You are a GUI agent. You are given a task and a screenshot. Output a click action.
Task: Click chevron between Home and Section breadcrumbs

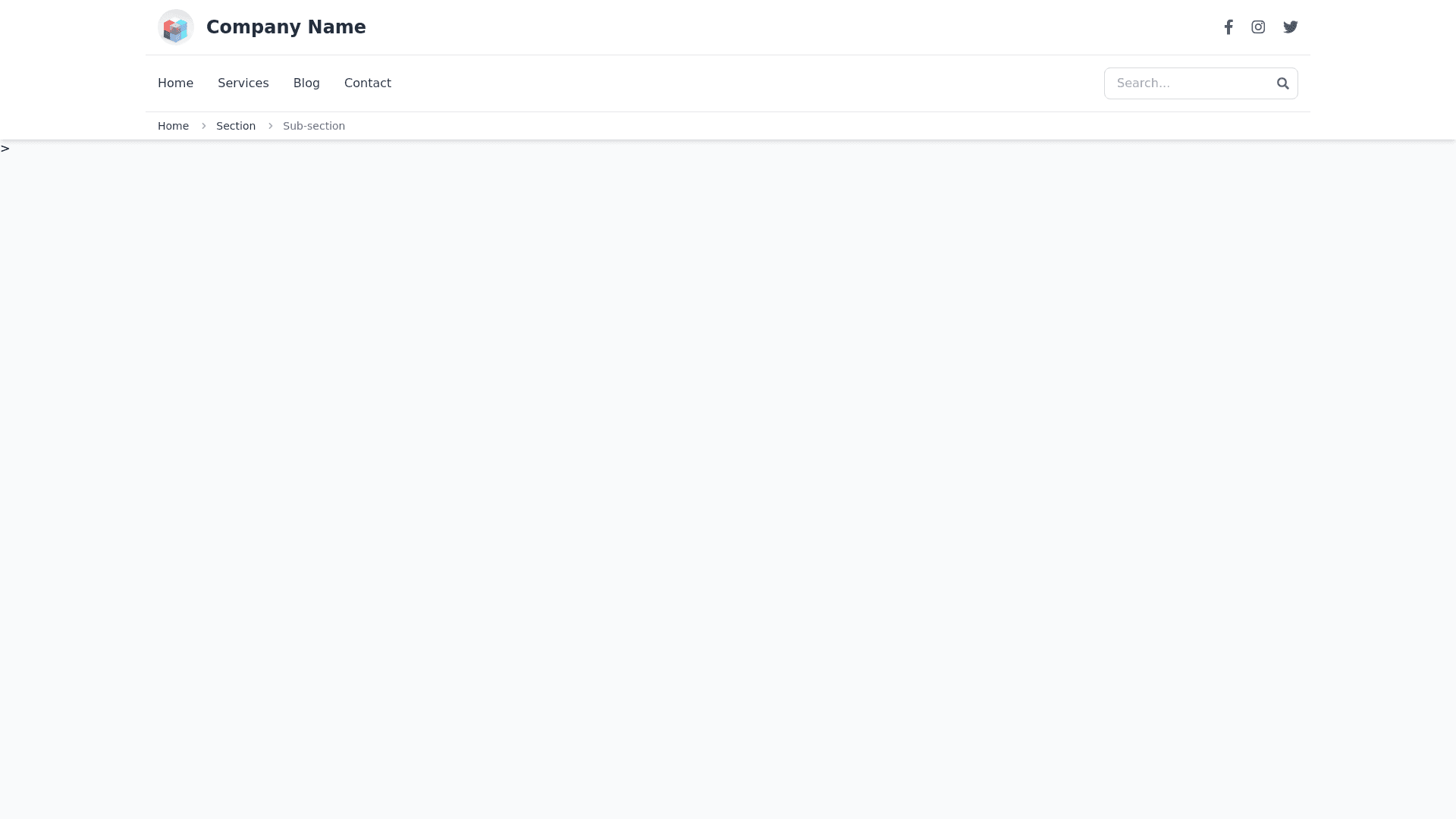pyautogui.click(x=203, y=126)
